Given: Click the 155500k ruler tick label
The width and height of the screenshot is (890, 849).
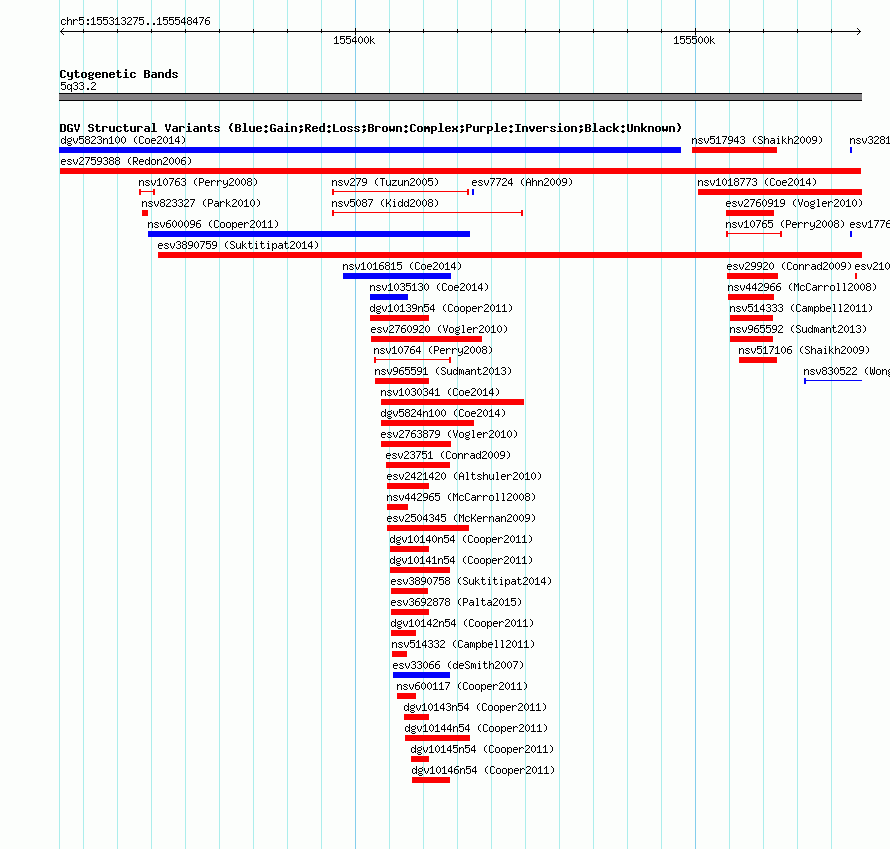Looking at the screenshot, I should tap(694, 40).
